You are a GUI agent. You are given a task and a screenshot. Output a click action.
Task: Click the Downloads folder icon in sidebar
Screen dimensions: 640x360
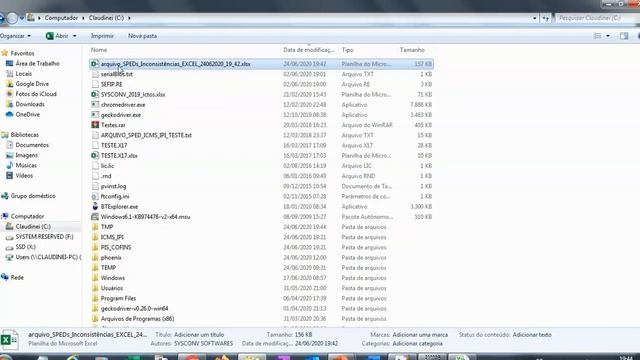pyautogui.click(x=9, y=104)
